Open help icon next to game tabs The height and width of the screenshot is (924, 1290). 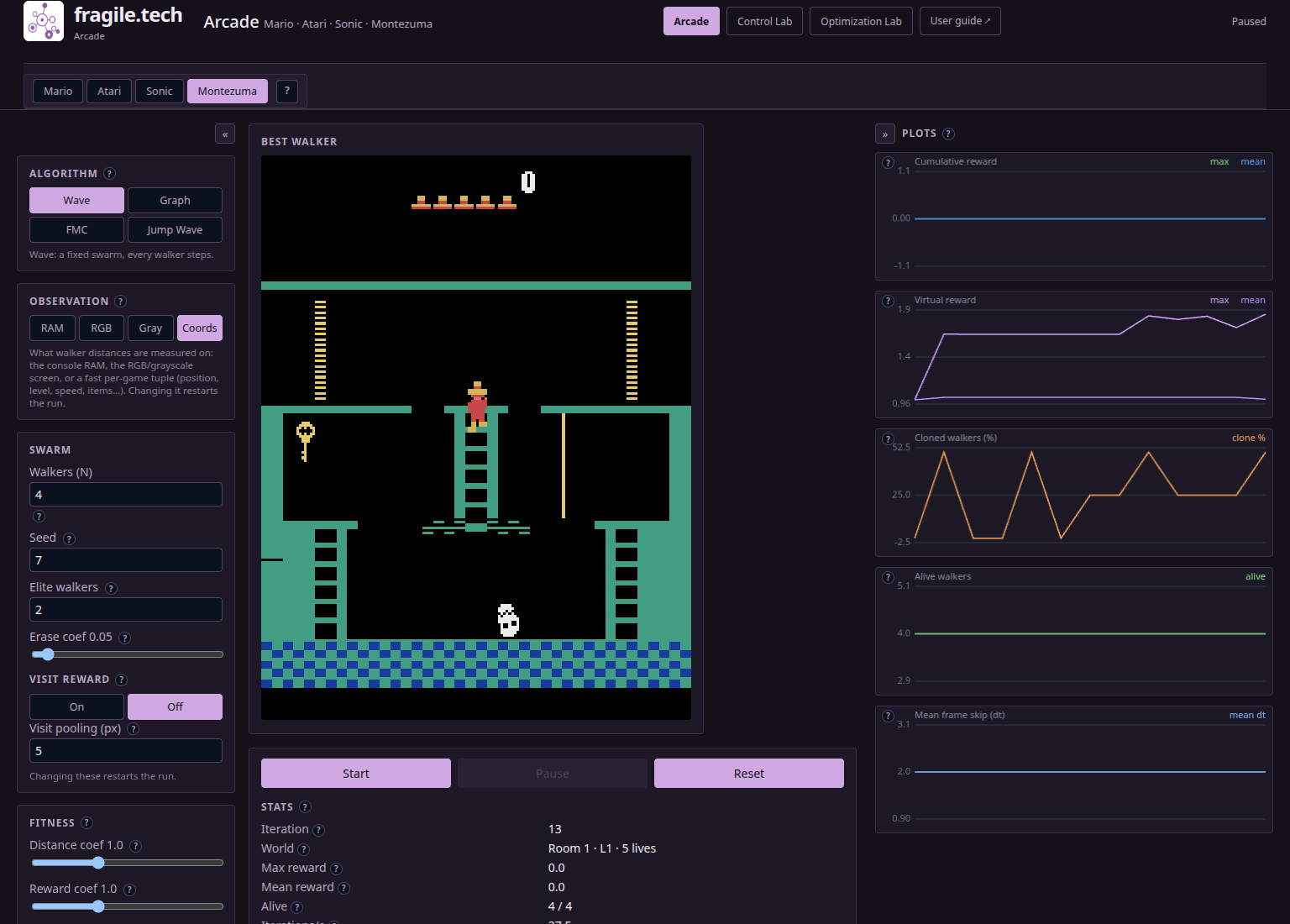point(287,91)
